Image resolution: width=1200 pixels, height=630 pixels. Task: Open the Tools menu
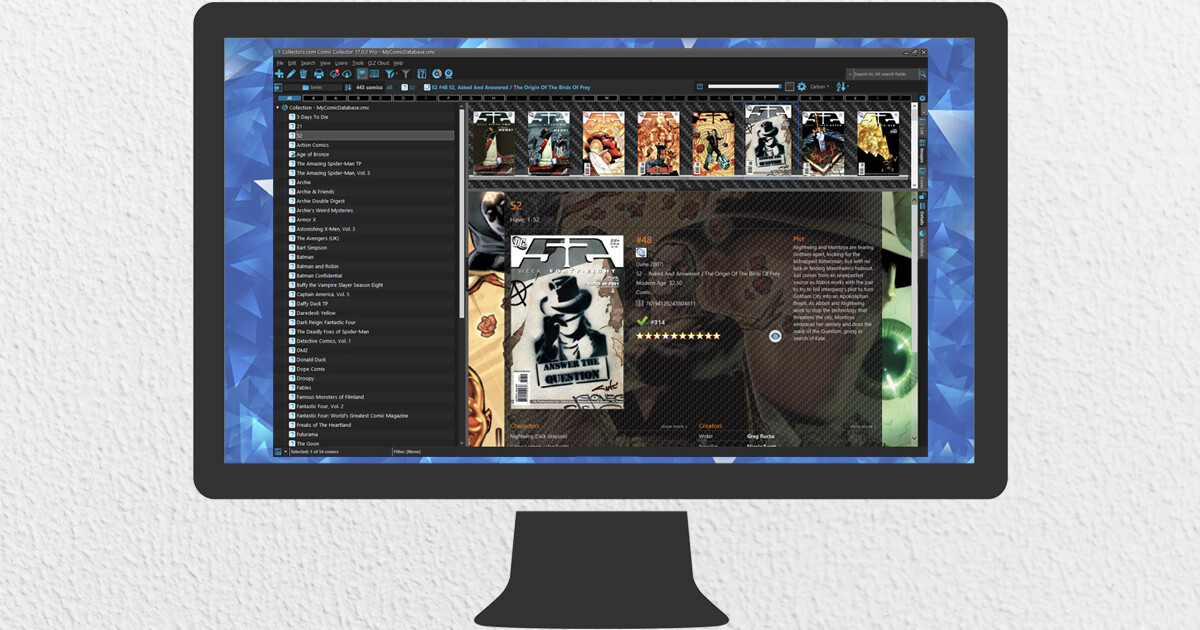tap(357, 63)
